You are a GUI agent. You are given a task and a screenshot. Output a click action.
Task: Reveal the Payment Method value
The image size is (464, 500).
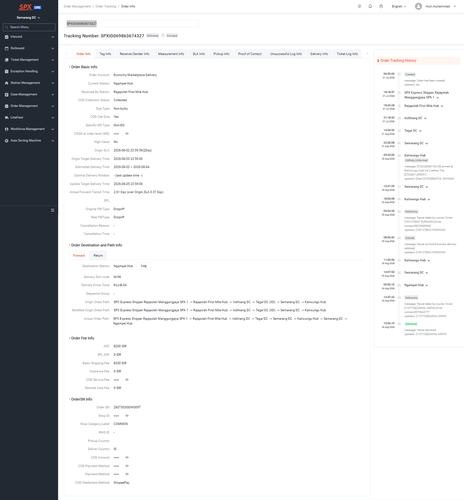pos(127,474)
